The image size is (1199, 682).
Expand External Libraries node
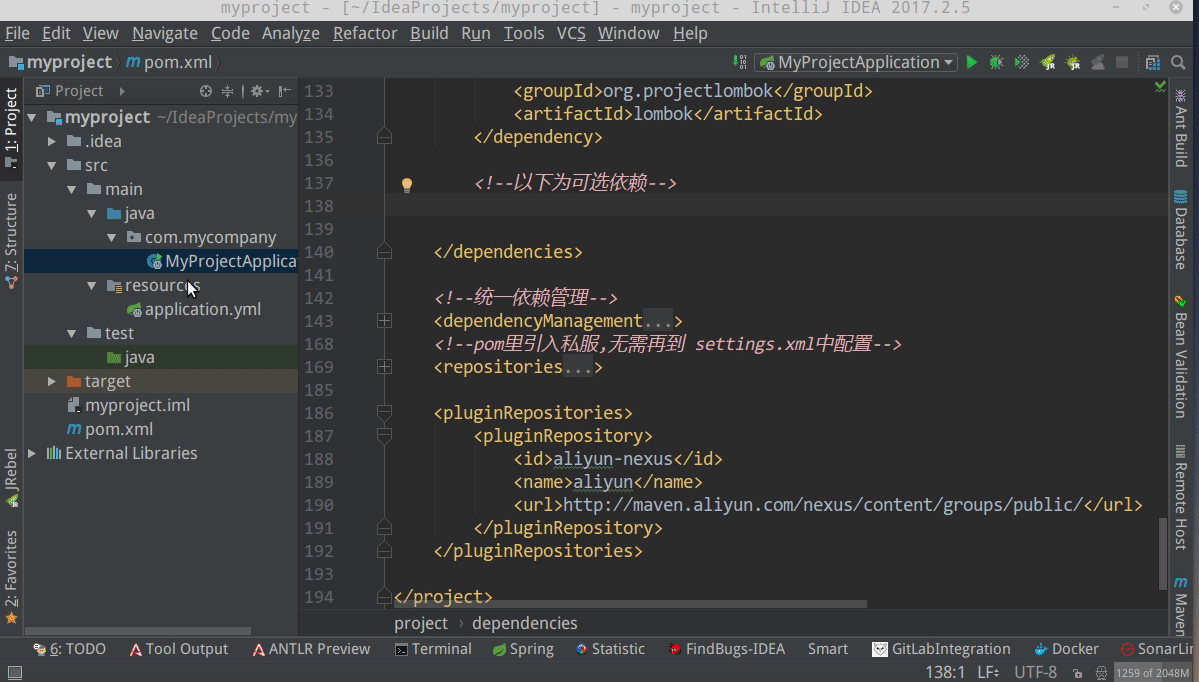tap(32, 453)
